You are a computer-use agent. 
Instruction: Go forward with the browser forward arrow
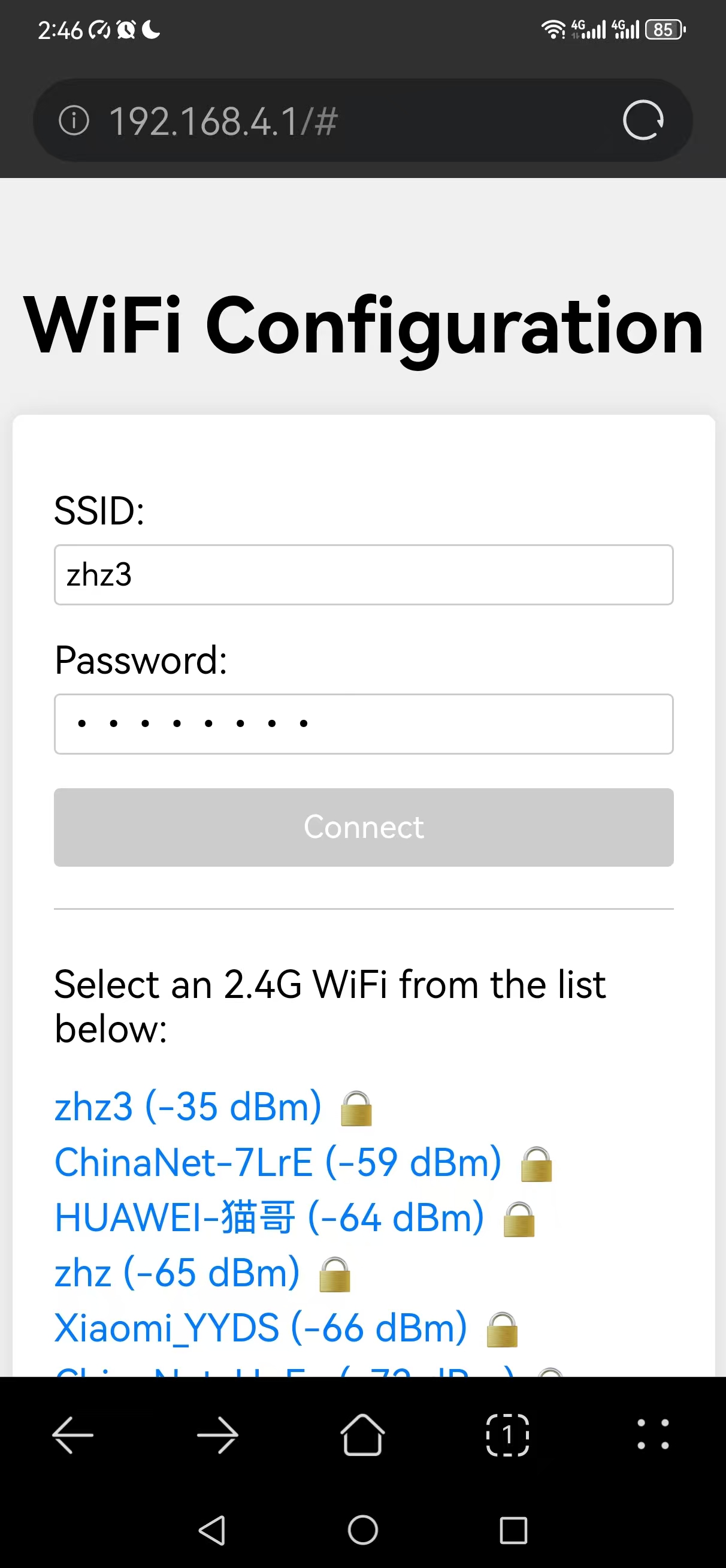tap(218, 1436)
